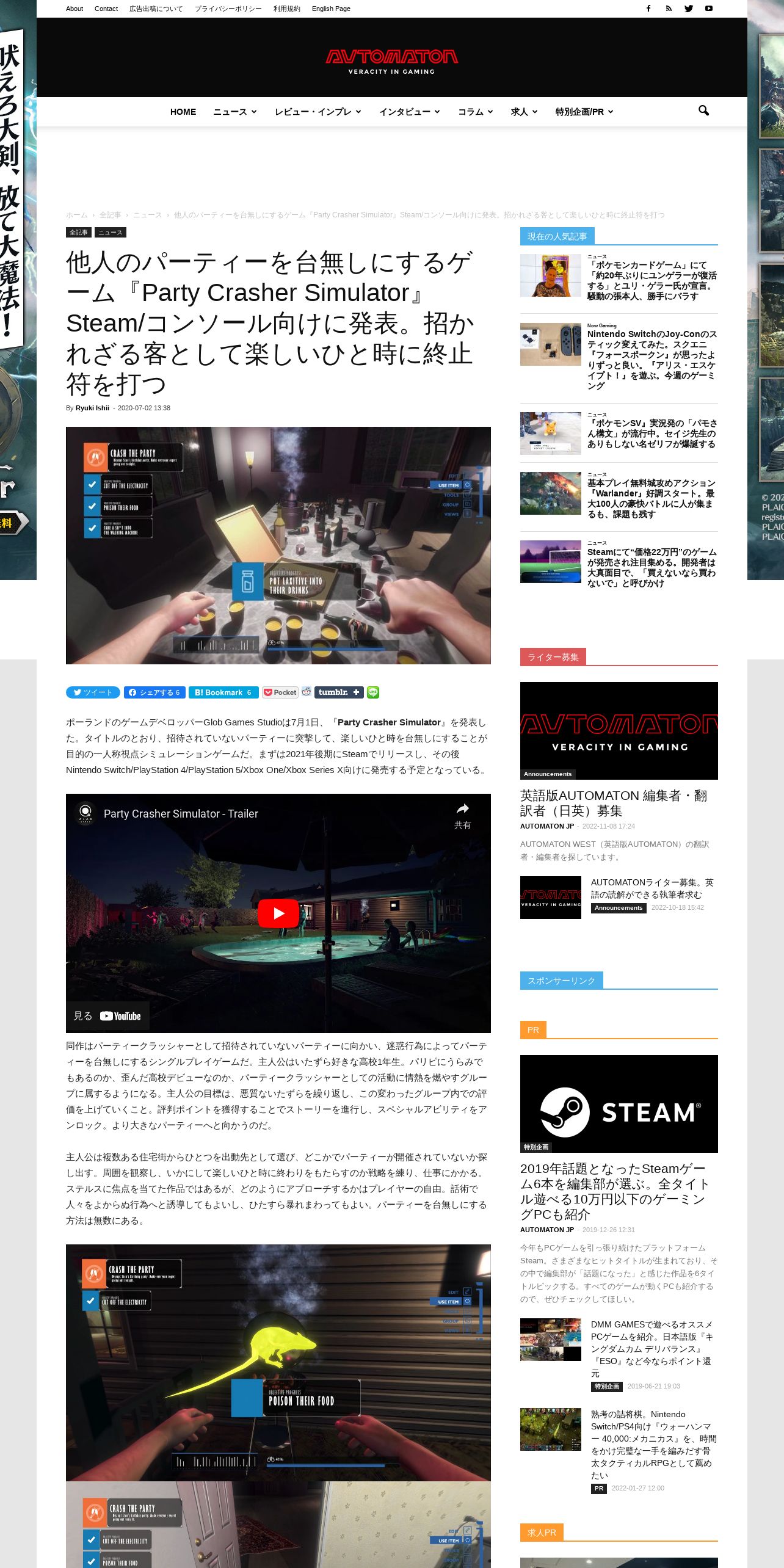The height and width of the screenshot is (1568, 784).
Task: Open author Ryuki Ishii profile
Action: click(x=92, y=408)
